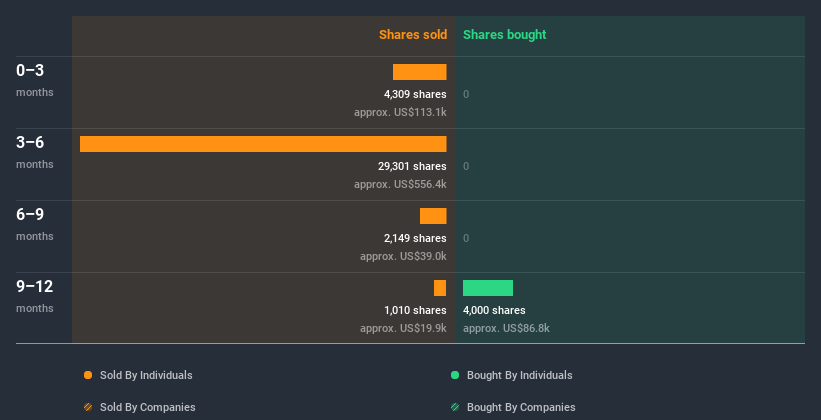Click the 3–6 months row label
The width and height of the screenshot is (821, 420).
pyautogui.click(x=35, y=152)
